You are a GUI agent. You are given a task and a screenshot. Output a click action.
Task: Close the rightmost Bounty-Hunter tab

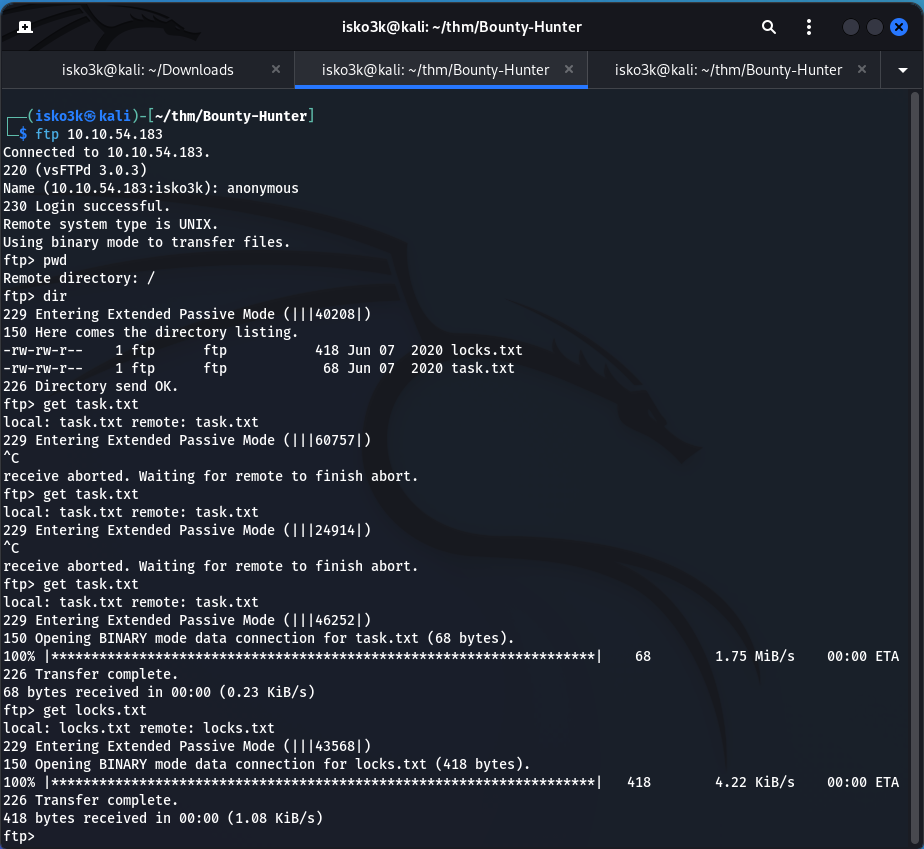click(862, 70)
